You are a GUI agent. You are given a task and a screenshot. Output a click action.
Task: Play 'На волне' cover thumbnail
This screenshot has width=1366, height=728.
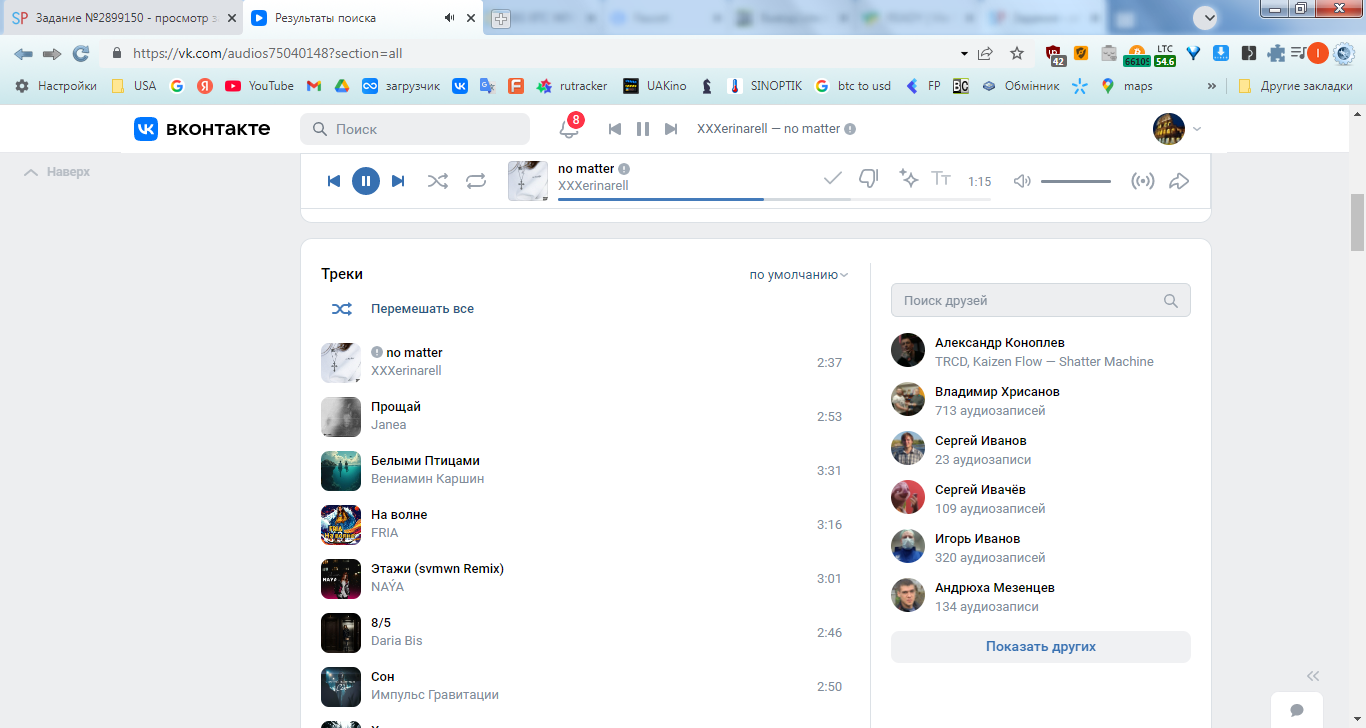[341, 525]
